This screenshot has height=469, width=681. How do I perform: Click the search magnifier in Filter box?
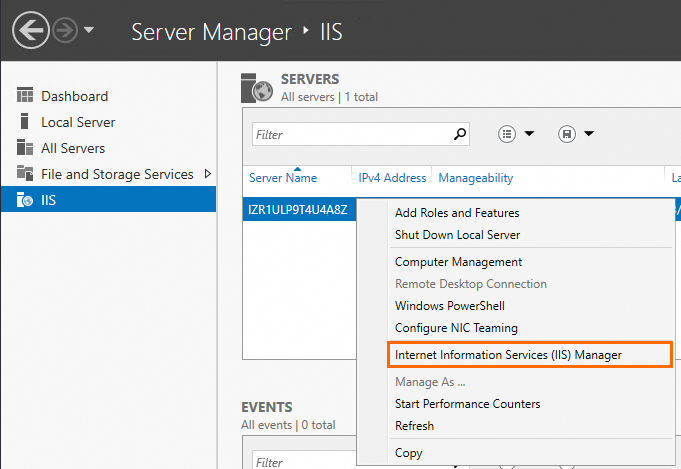click(460, 133)
